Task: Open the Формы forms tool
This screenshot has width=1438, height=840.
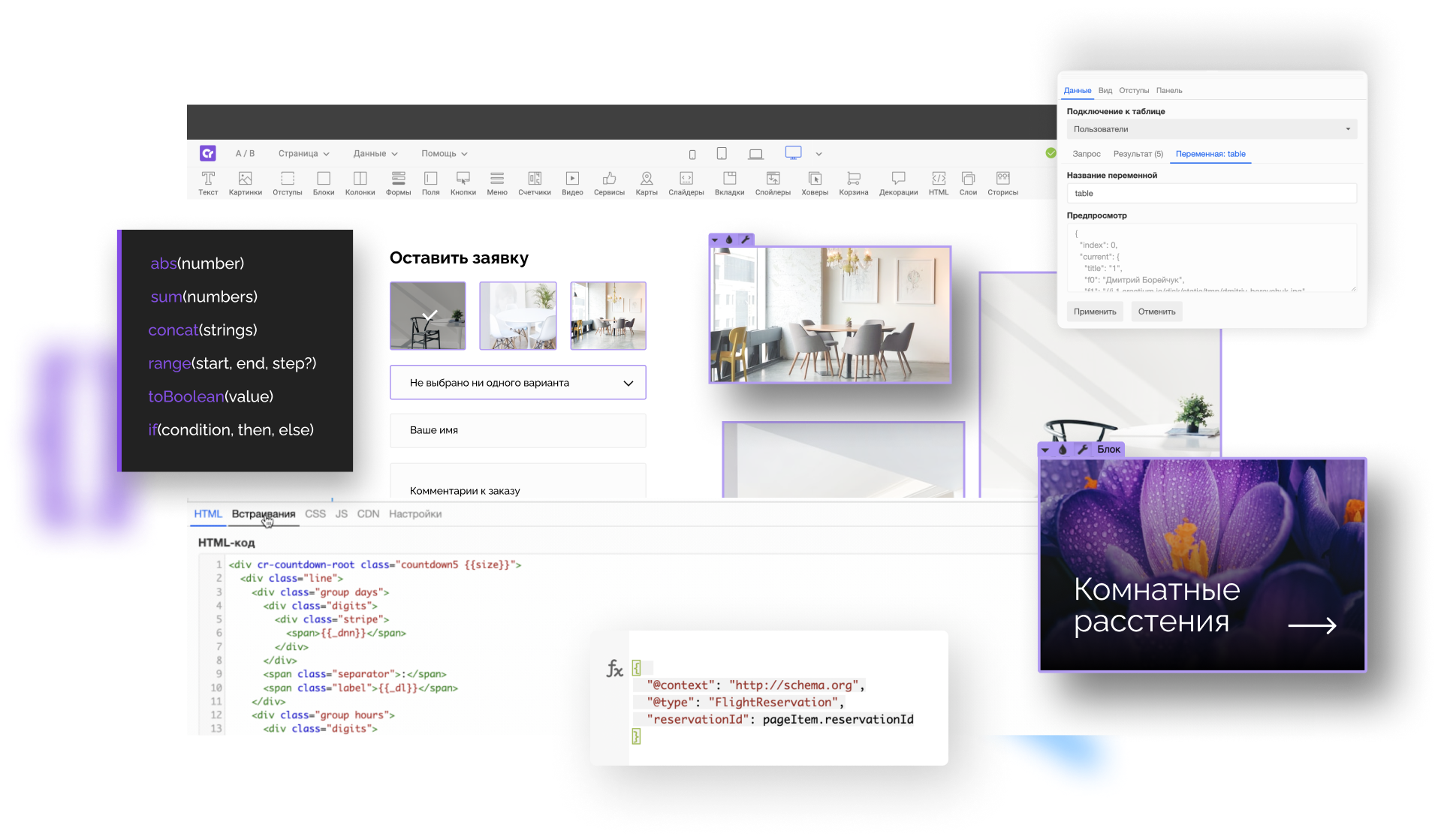Action: point(398,182)
